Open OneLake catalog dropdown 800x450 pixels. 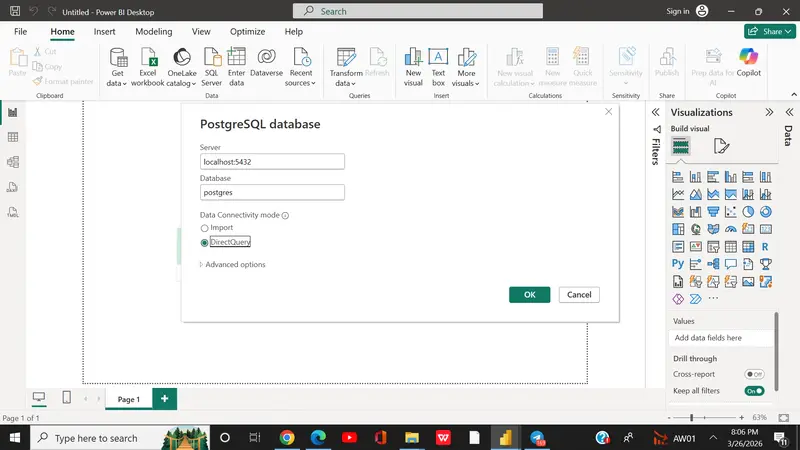[x=182, y=67]
